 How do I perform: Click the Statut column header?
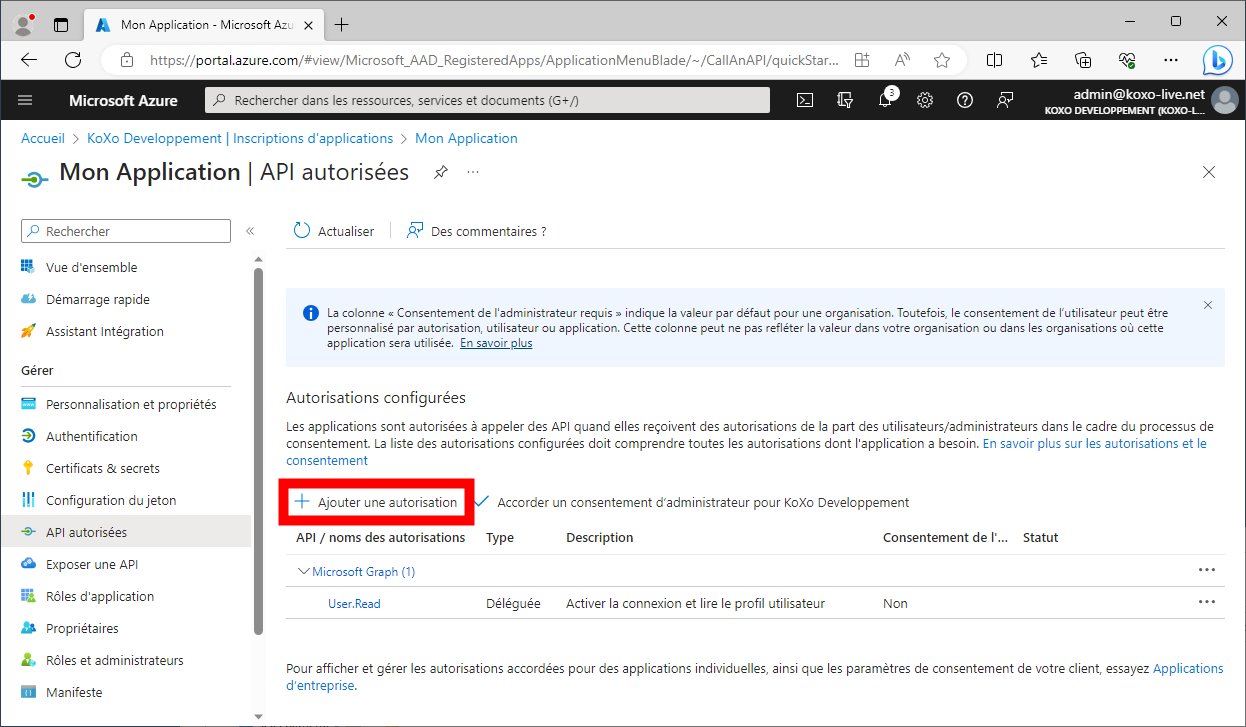[x=1040, y=537]
